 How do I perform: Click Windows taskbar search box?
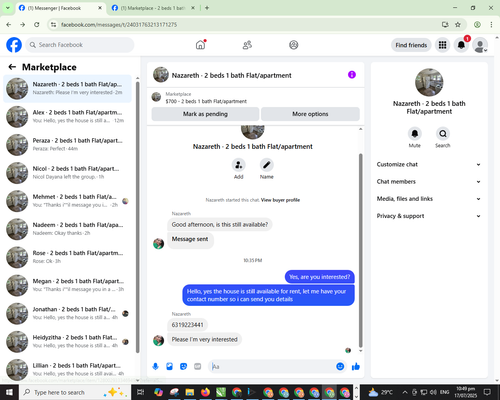pyautogui.click(x=75, y=392)
